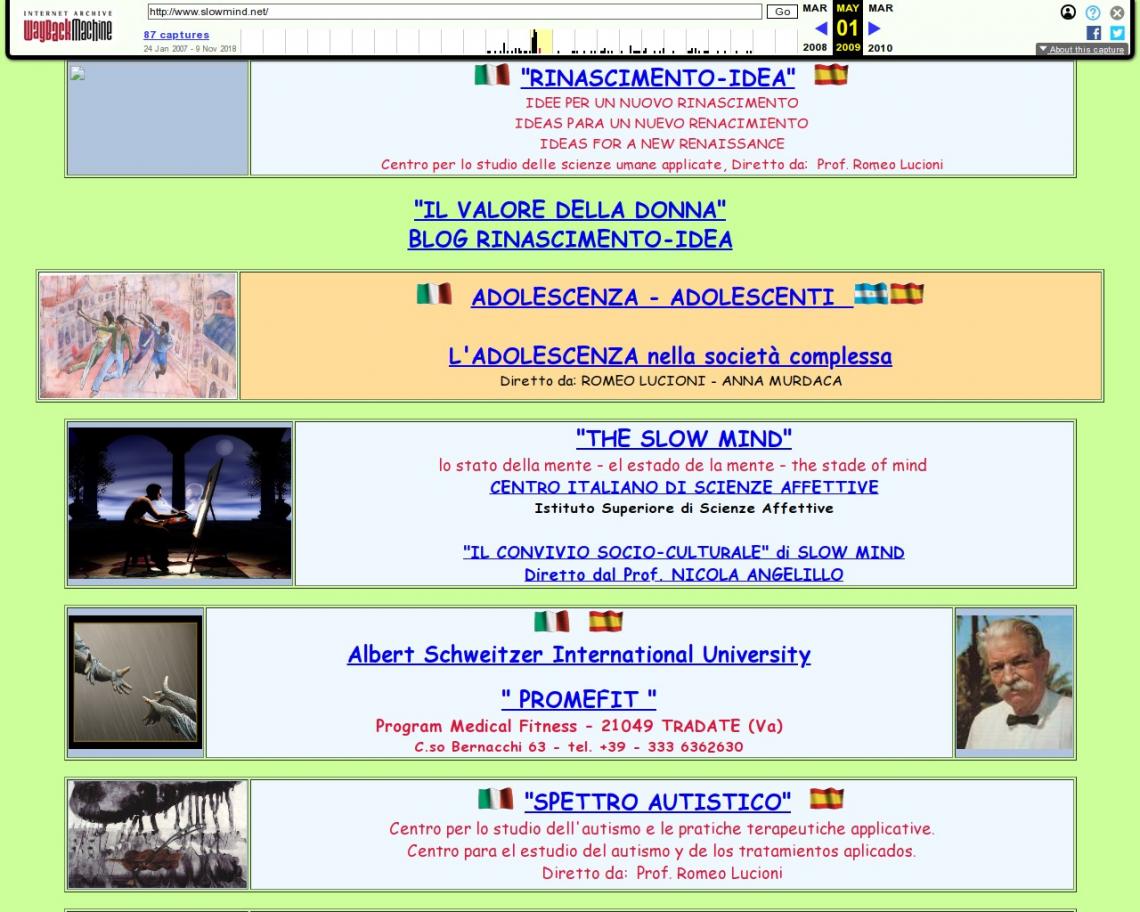Click the reaching hands image
1140x912 pixels.
click(135, 682)
